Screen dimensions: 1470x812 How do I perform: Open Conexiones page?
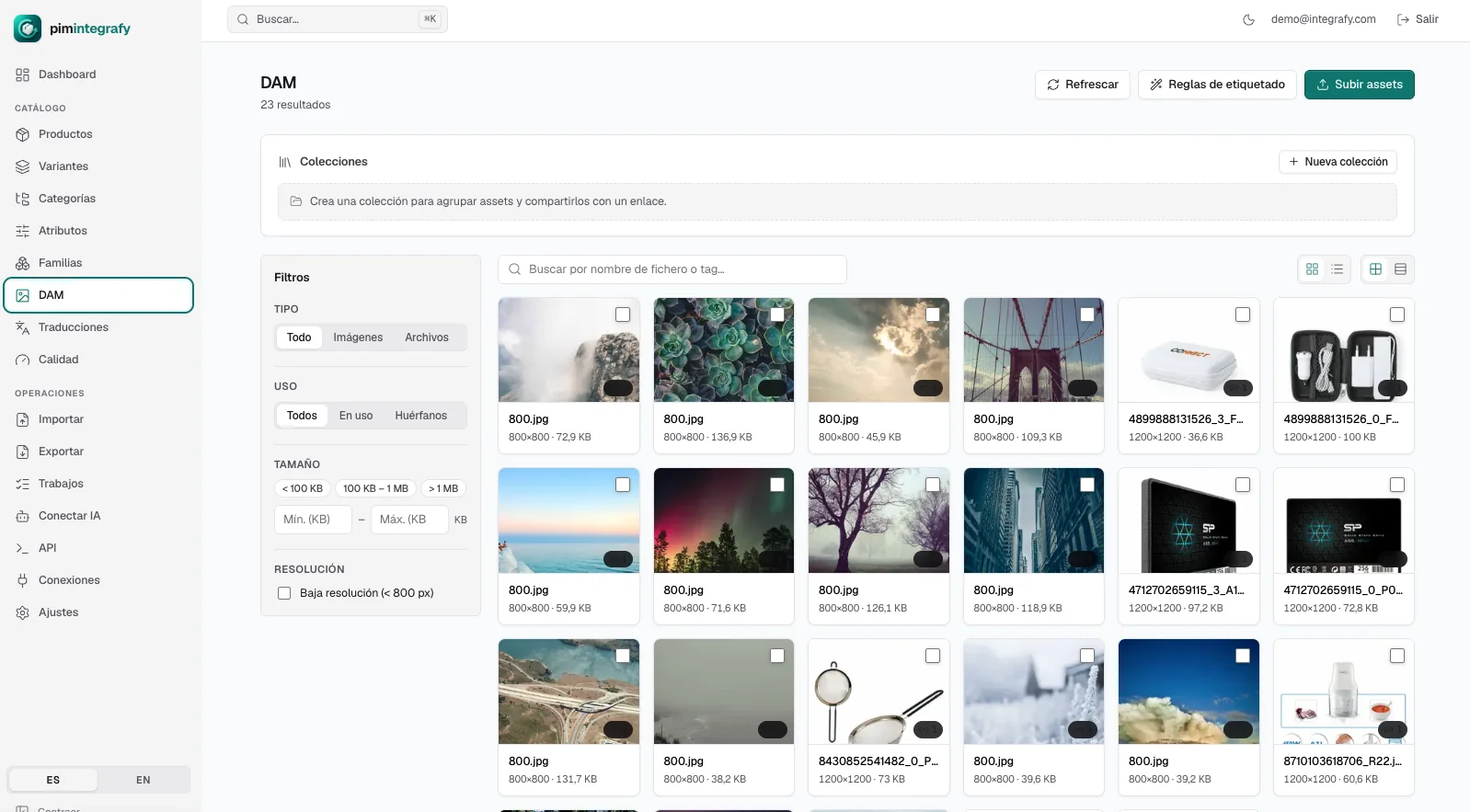pyautogui.click(x=99, y=580)
